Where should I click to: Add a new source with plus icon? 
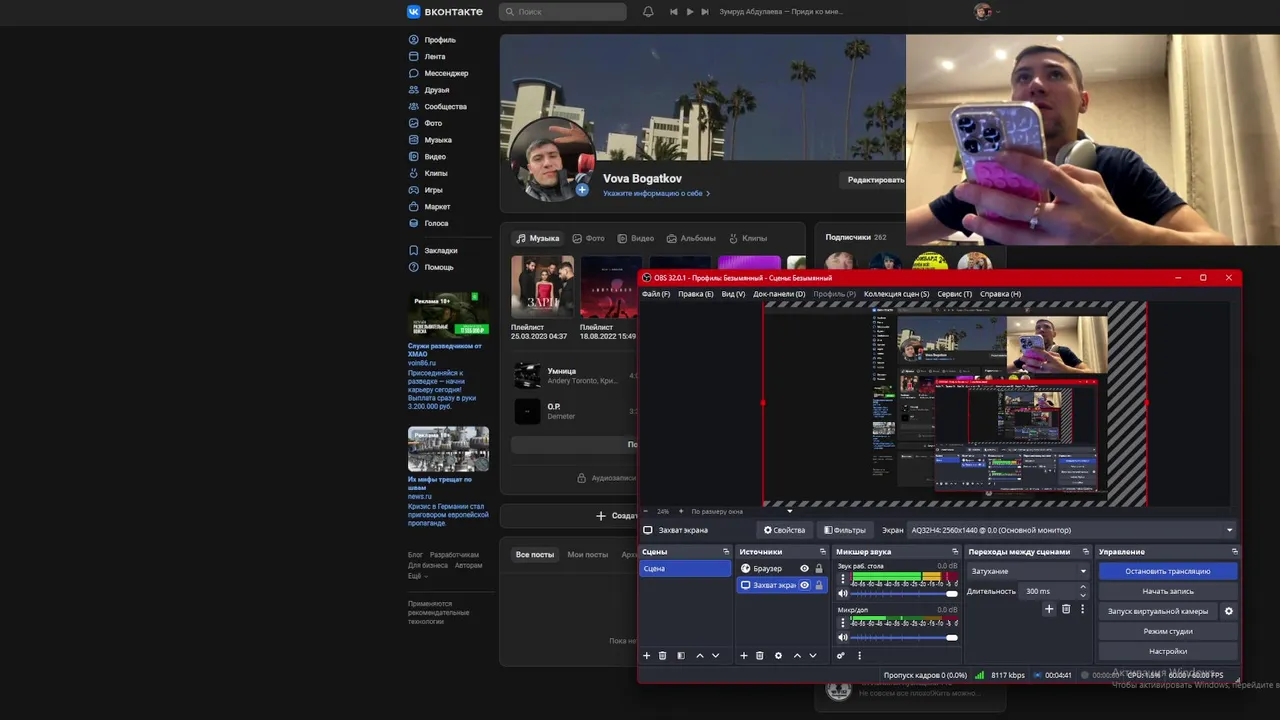pyautogui.click(x=743, y=656)
